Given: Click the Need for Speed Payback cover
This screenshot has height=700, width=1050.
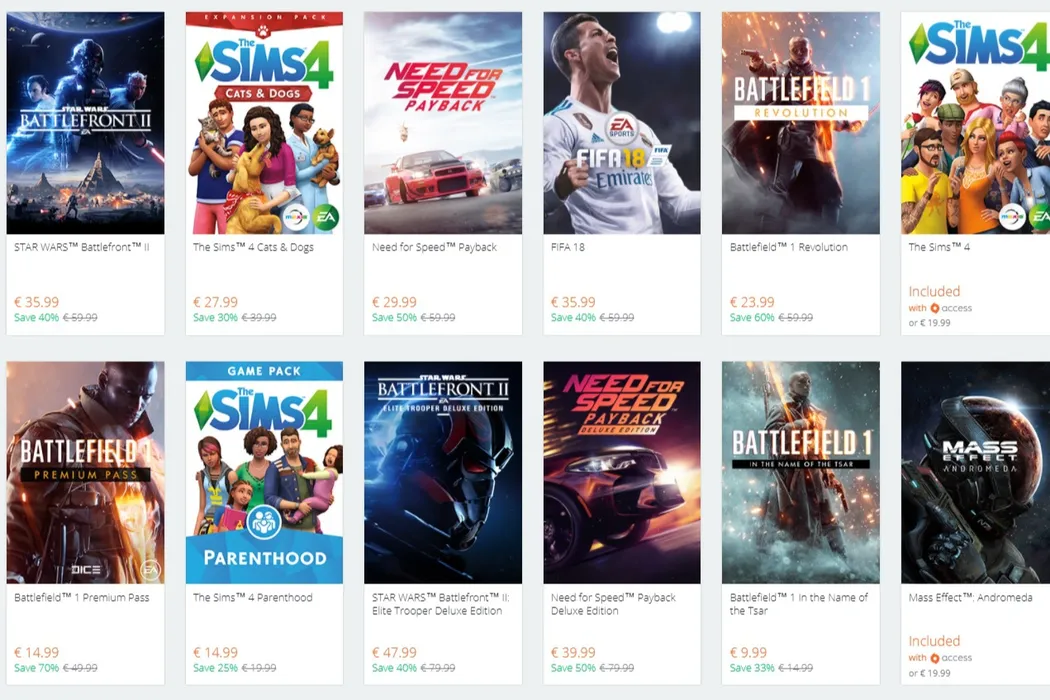Looking at the screenshot, I should point(443,123).
